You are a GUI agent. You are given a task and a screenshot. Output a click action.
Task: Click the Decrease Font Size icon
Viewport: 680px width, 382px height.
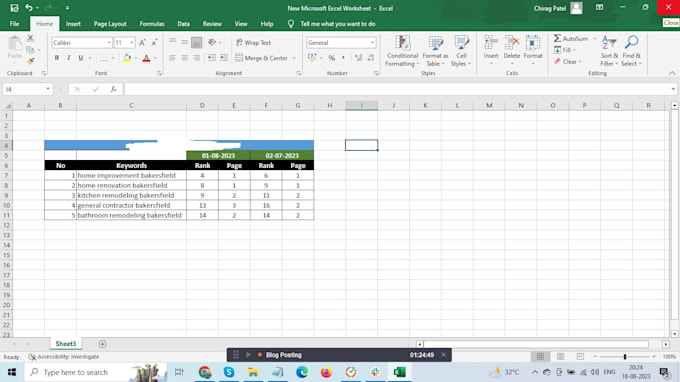click(154, 42)
